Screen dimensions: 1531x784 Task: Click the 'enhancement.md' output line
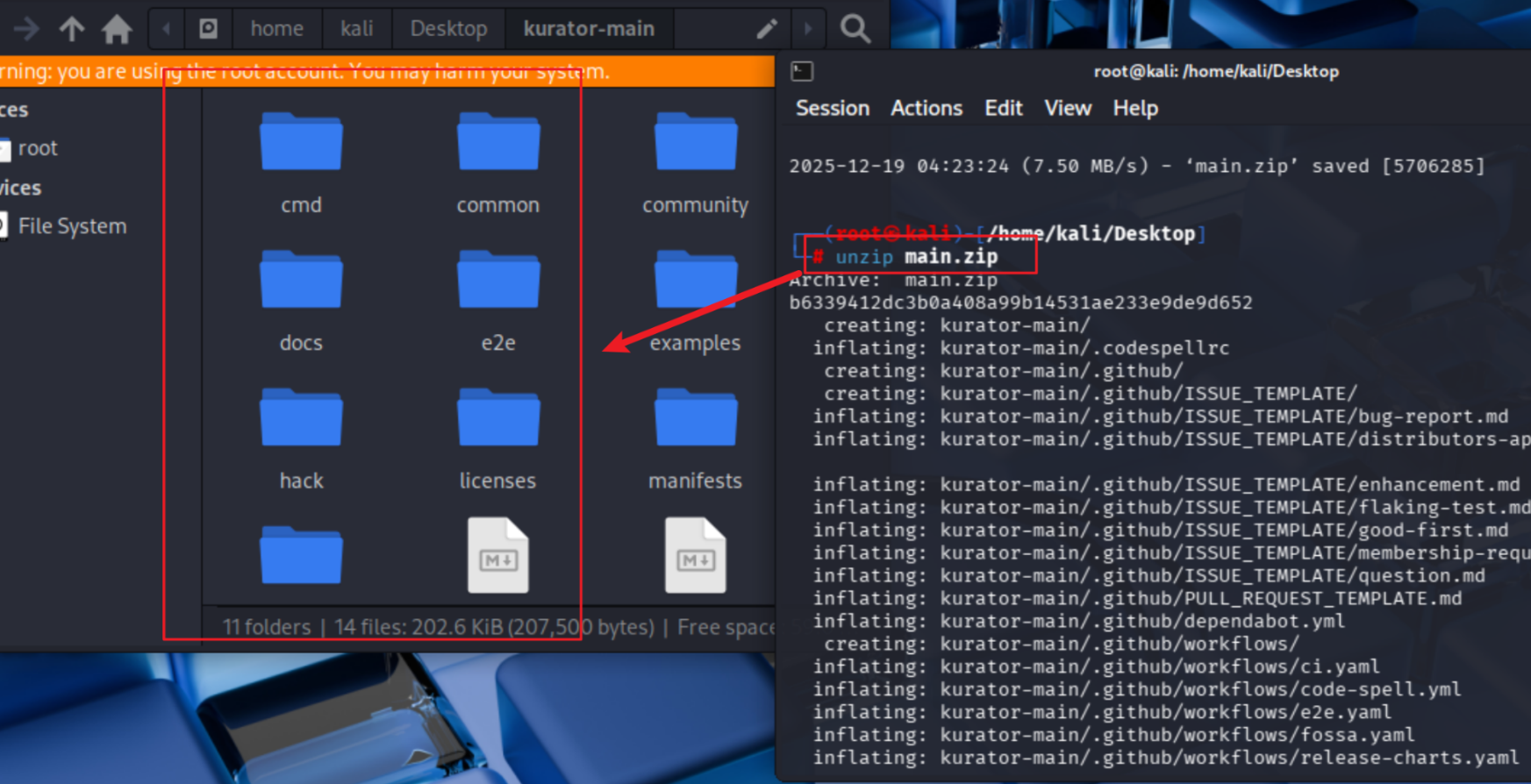pos(1166,485)
